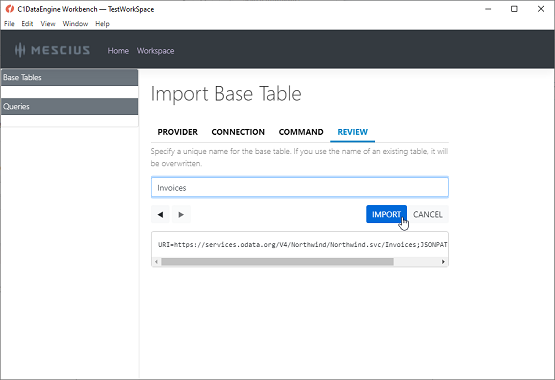The height and width of the screenshot is (380, 555).
Task: Select the Queries panel header
Action: tap(69, 106)
